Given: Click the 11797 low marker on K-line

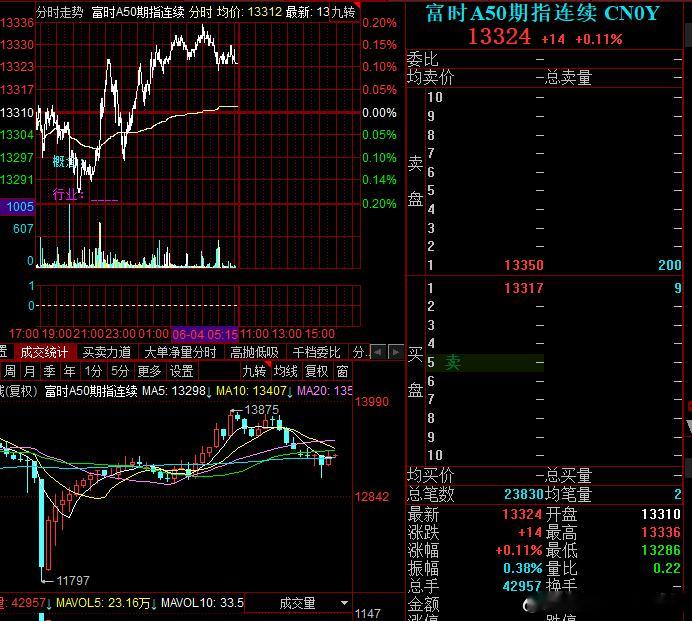Looking at the screenshot, I should click(73, 580).
